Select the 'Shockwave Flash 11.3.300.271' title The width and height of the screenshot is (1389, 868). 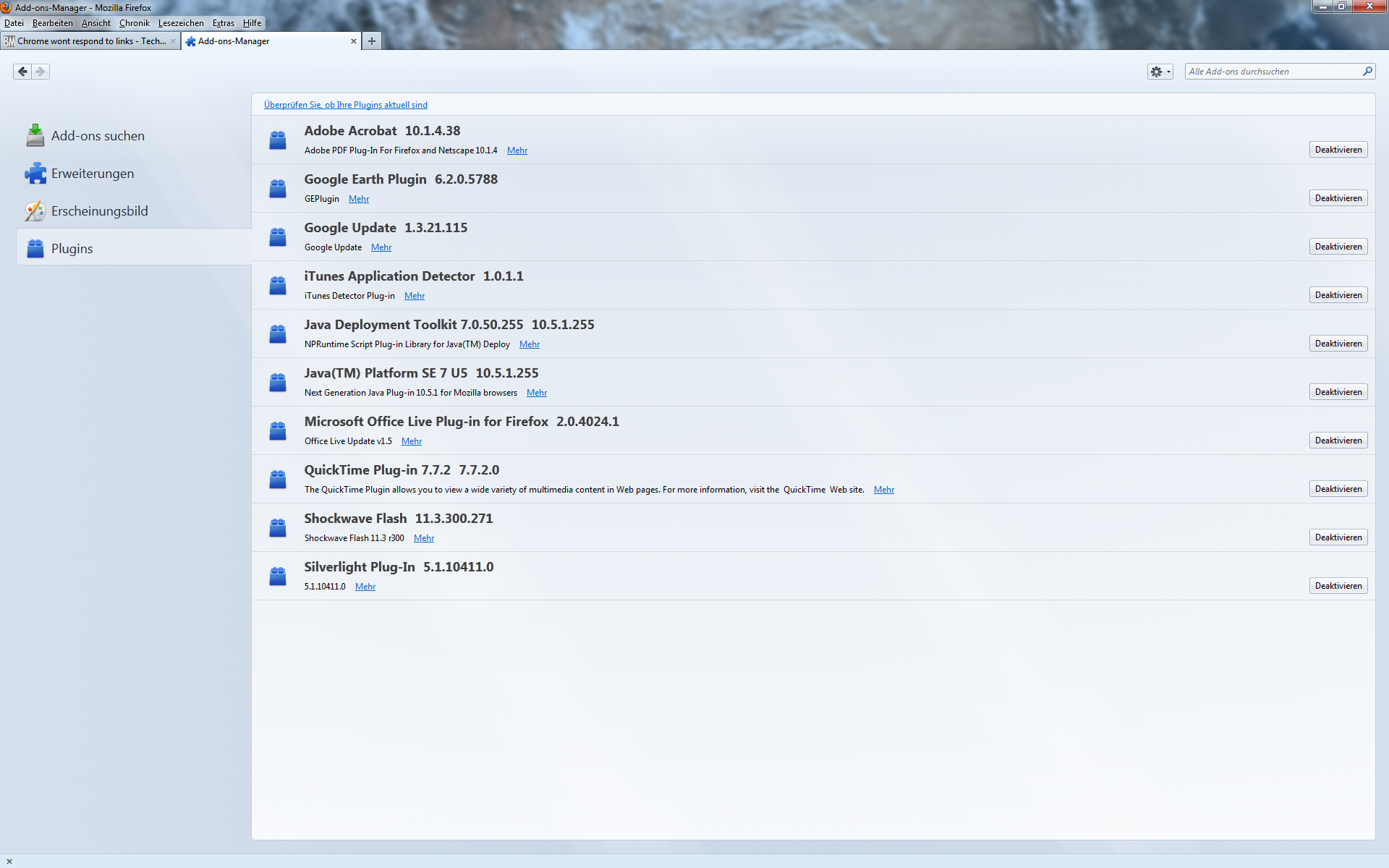tap(399, 519)
